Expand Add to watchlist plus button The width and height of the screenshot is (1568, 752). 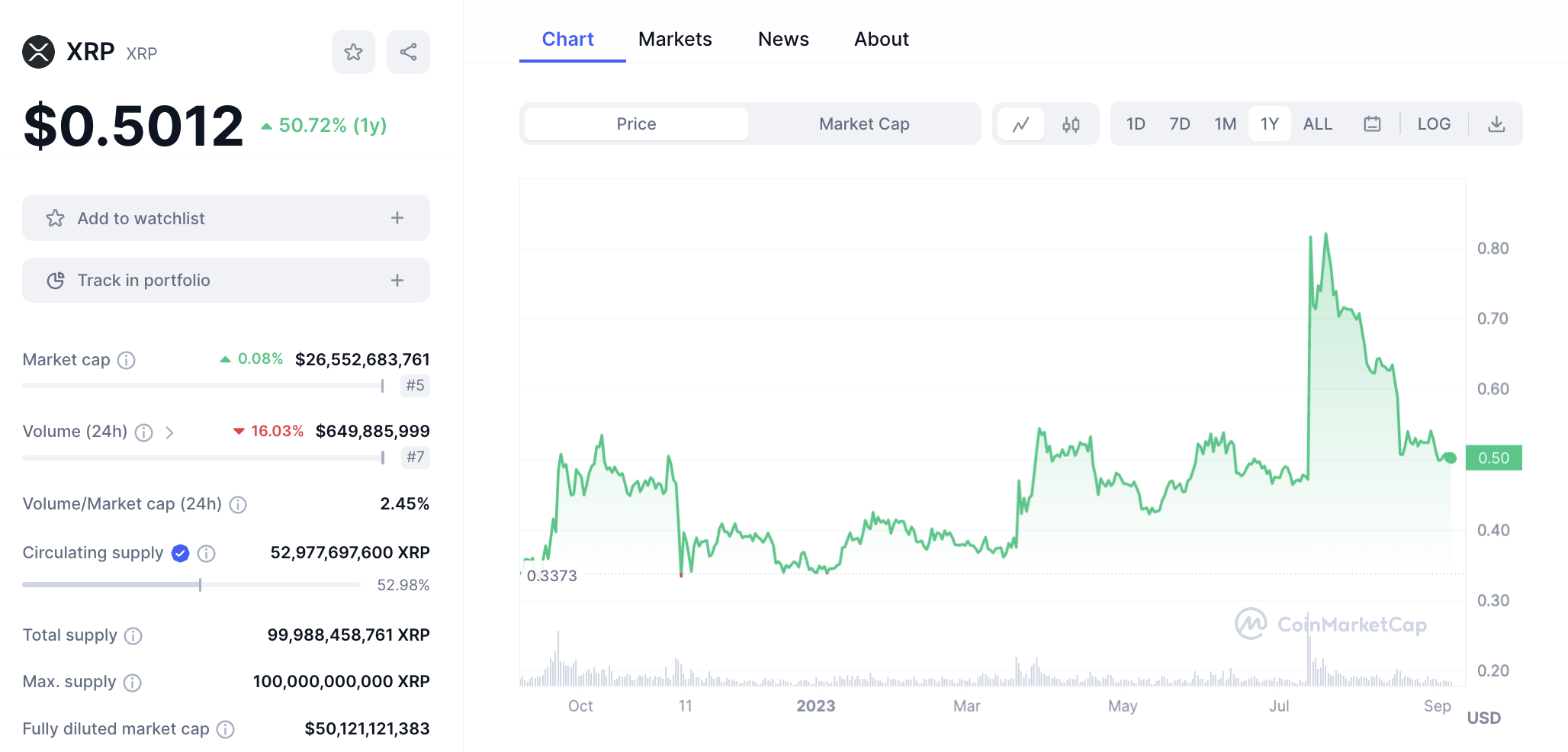pos(397,218)
